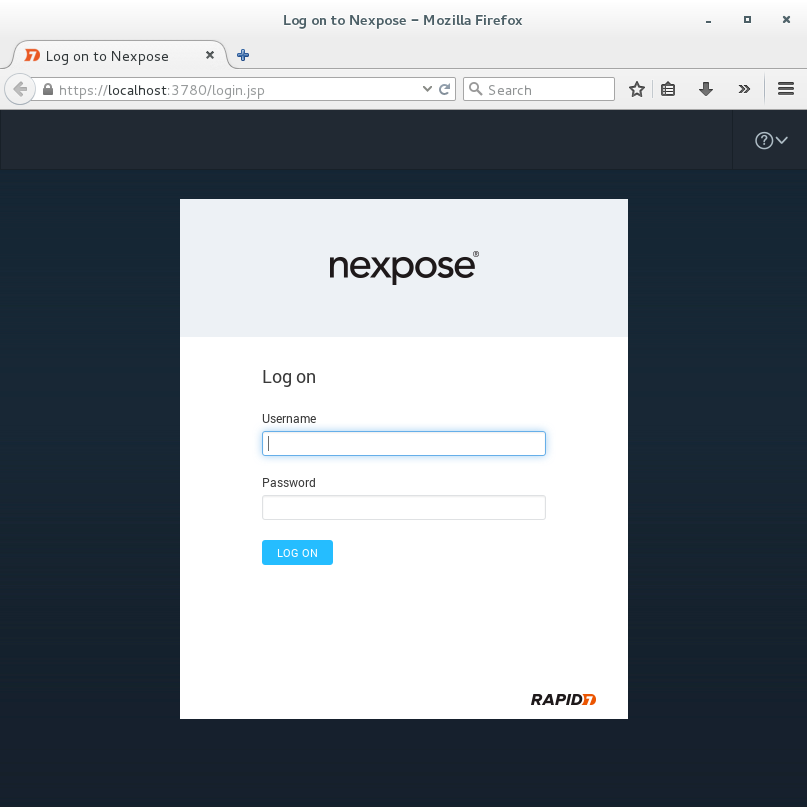Bookmark this page with the star icon
Viewport: 807px width, 807px height.
[637, 90]
